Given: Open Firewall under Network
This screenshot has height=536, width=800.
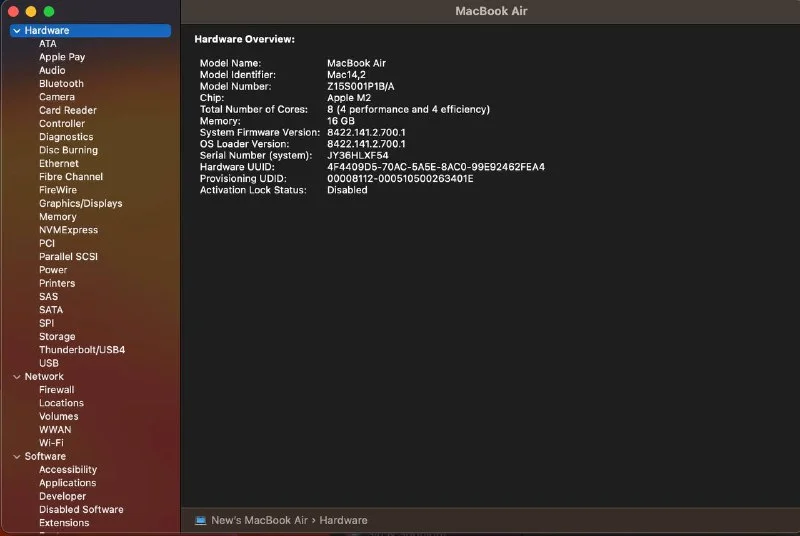Looking at the screenshot, I should click(56, 390).
